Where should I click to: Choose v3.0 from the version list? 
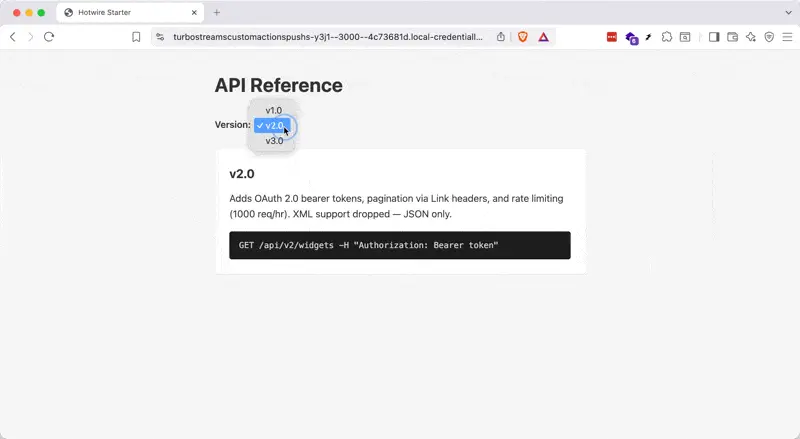pyautogui.click(x=273, y=141)
